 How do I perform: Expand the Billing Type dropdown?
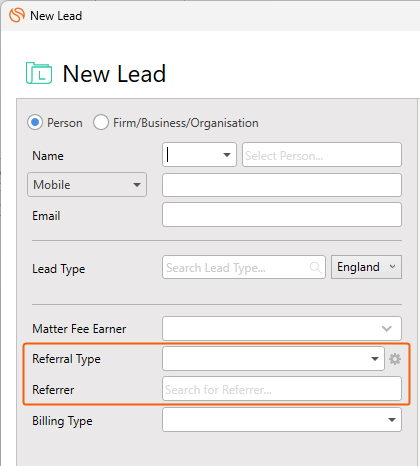[x=282, y=420]
